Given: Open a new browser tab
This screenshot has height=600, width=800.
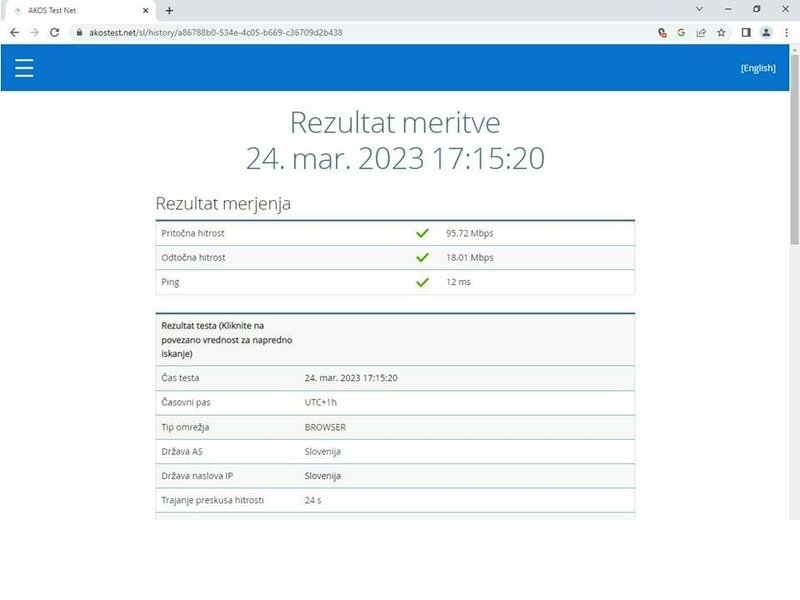Looking at the screenshot, I should (169, 10).
